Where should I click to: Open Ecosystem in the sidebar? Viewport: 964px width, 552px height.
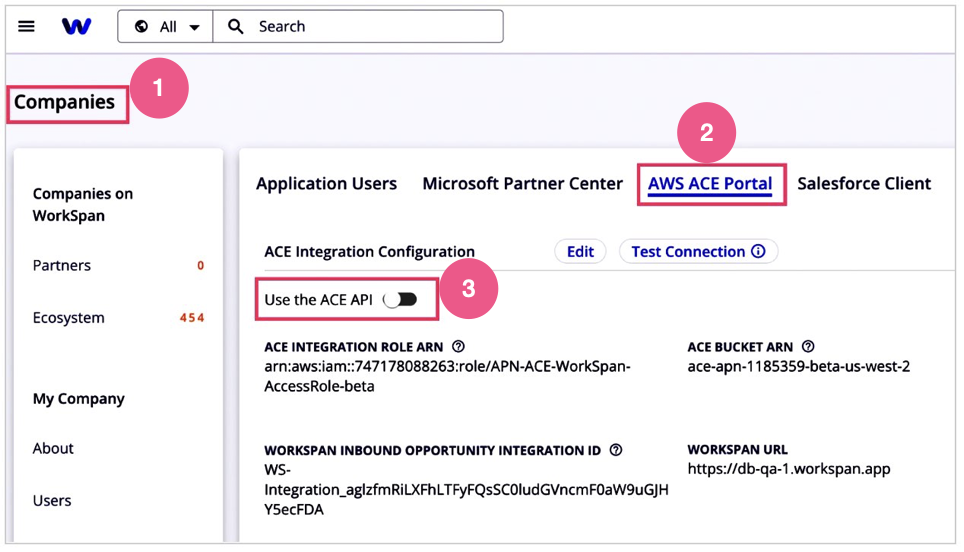(68, 318)
